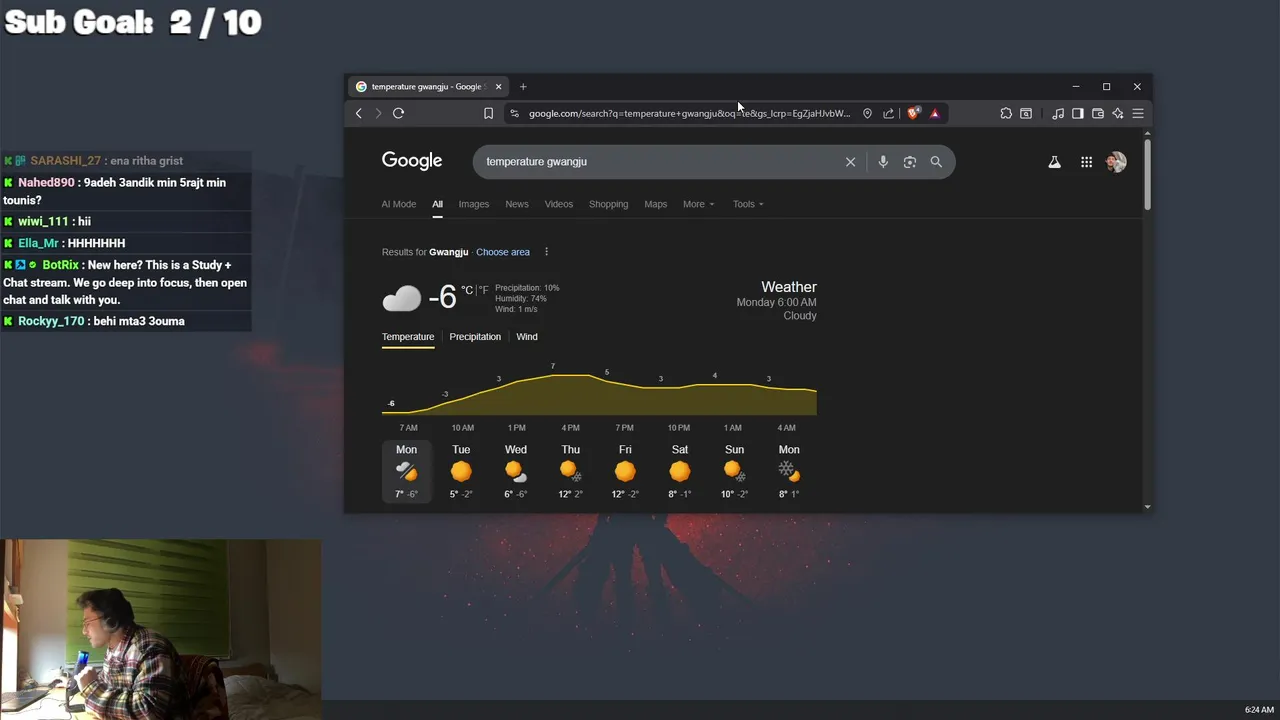
Task: Click the 7 AM label on the chart
Action: 409,428
